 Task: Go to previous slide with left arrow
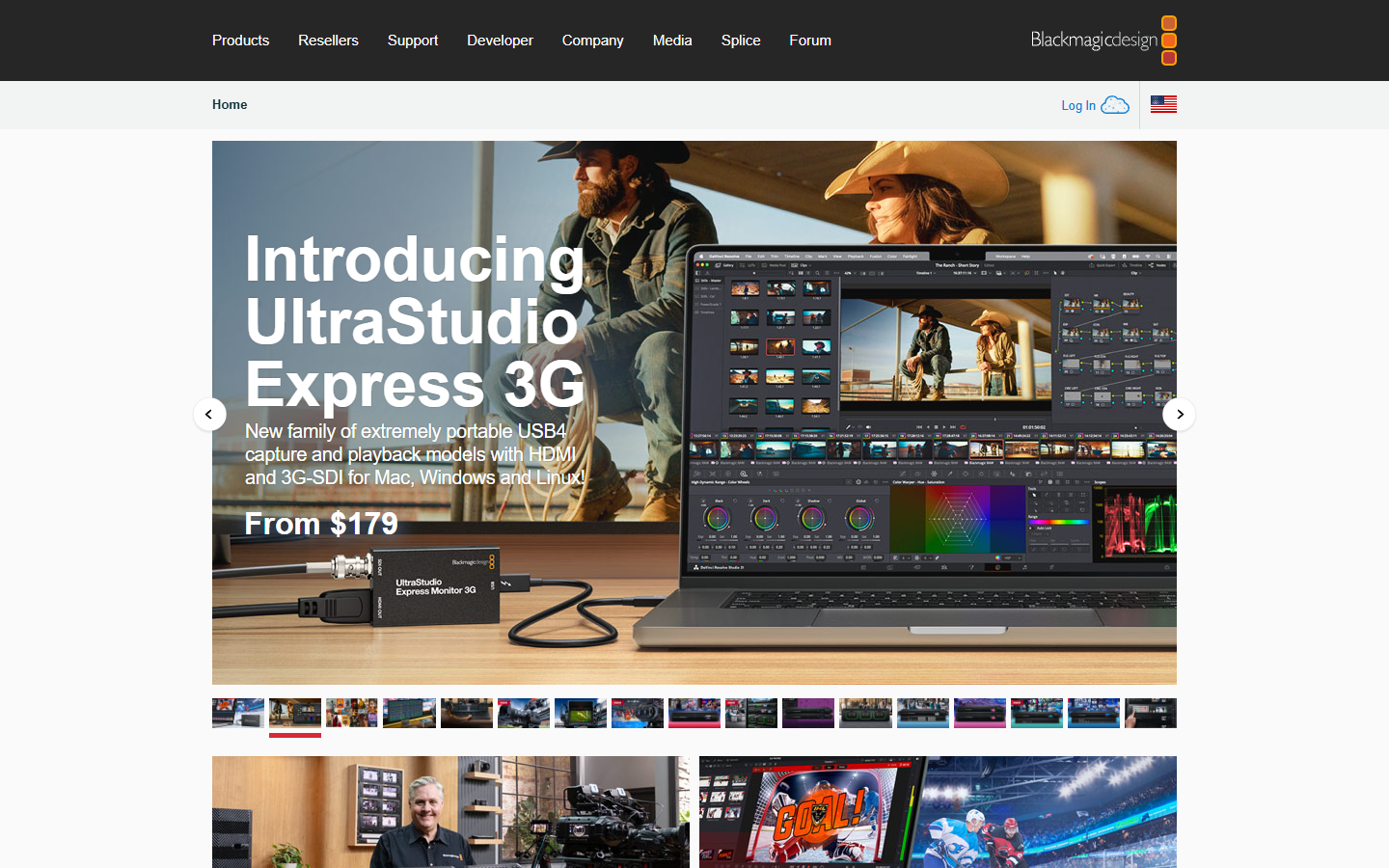tap(209, 414)
